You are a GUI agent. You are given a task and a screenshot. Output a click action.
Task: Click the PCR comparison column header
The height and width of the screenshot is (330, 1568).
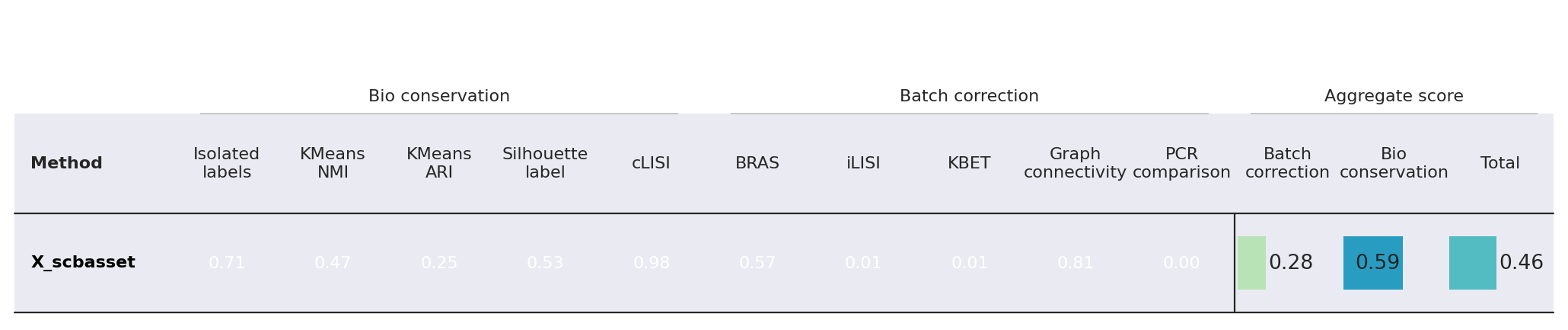coord(1181,164)
